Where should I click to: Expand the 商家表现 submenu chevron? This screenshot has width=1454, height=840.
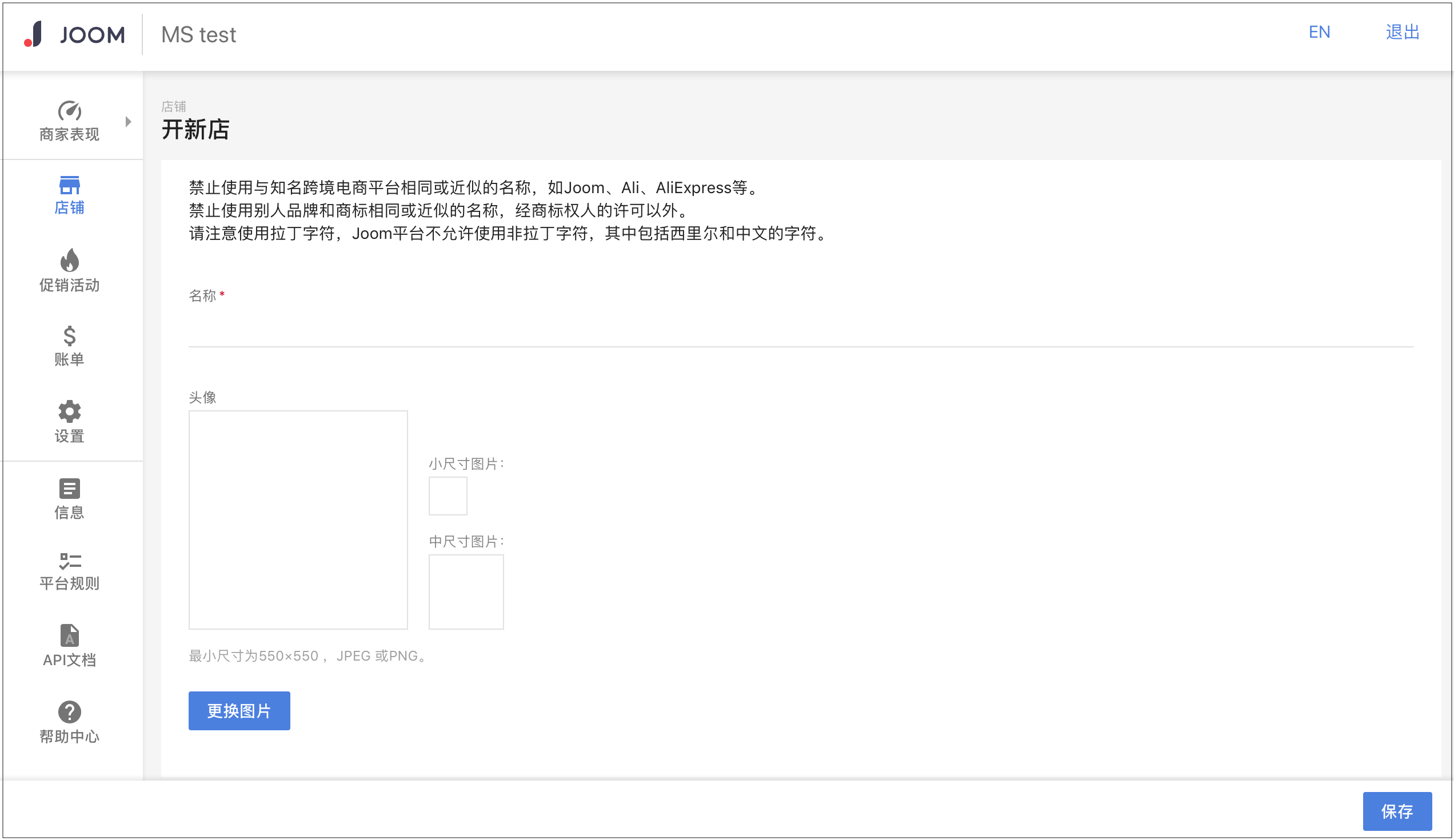128,121
